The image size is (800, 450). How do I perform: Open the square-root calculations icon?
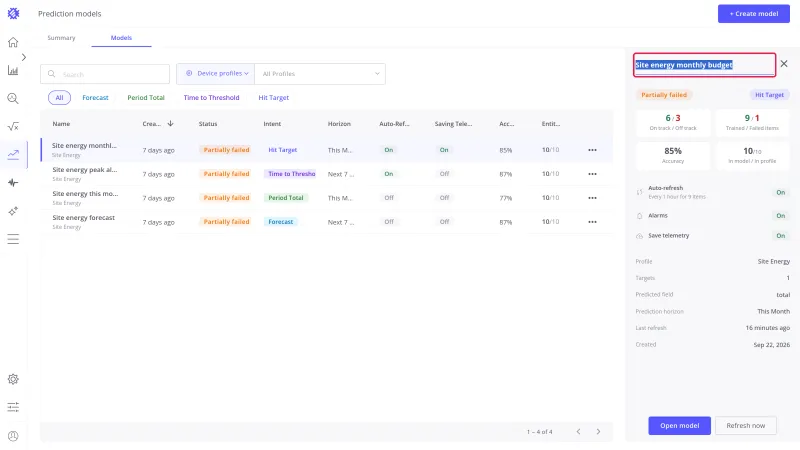point(13,127)
